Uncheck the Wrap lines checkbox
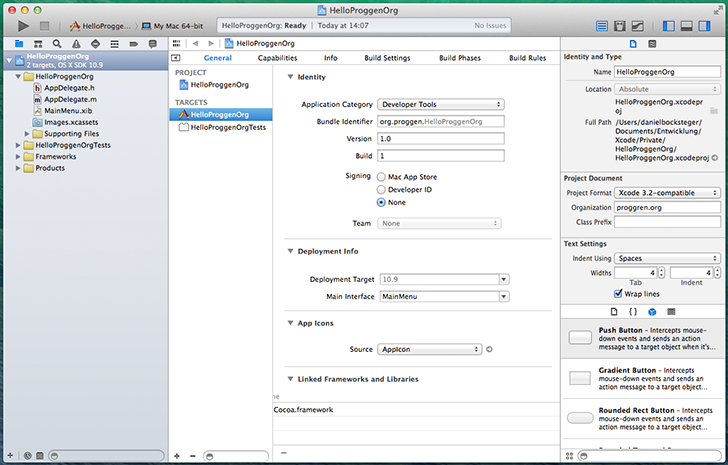The height and width of the screenshot is (465, 728). pos(617,294)
